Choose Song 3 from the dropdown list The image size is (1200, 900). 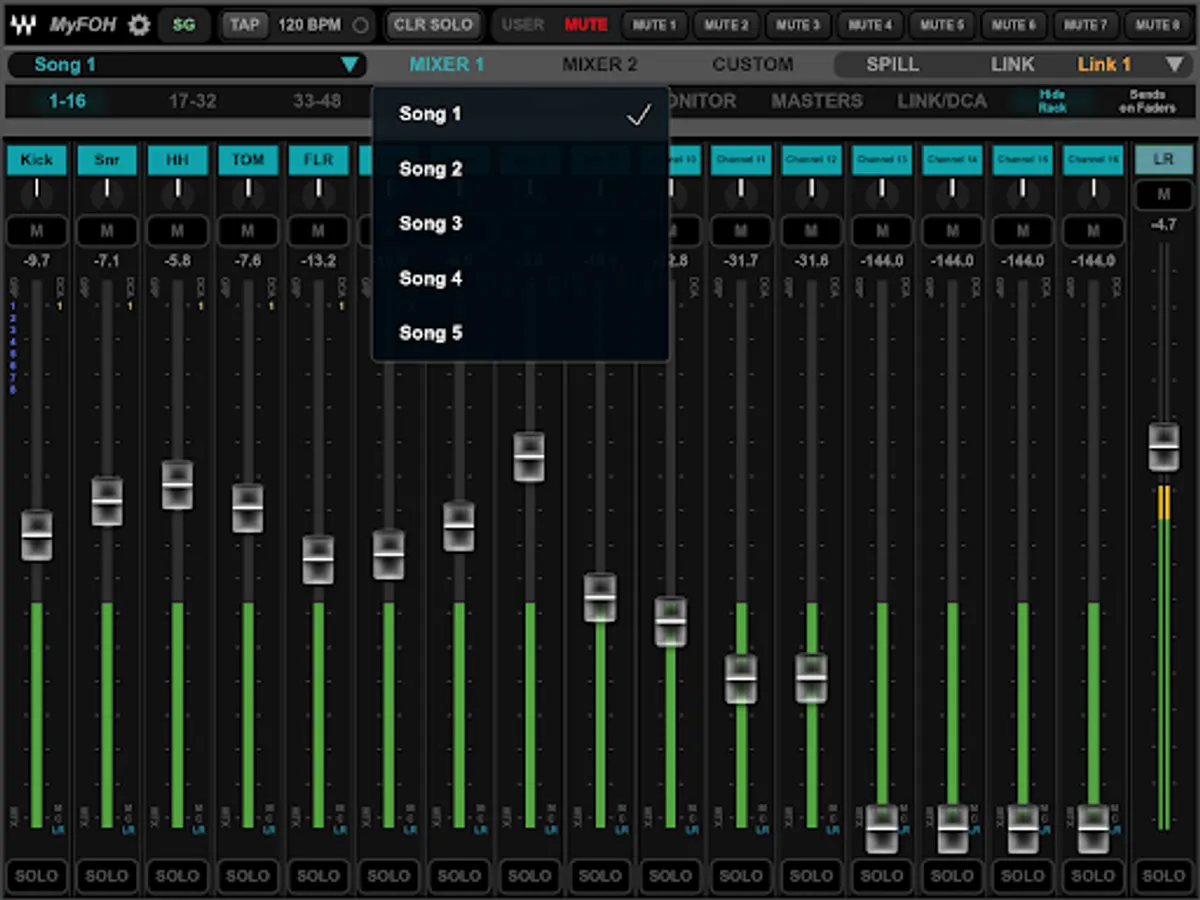point(431,224)
